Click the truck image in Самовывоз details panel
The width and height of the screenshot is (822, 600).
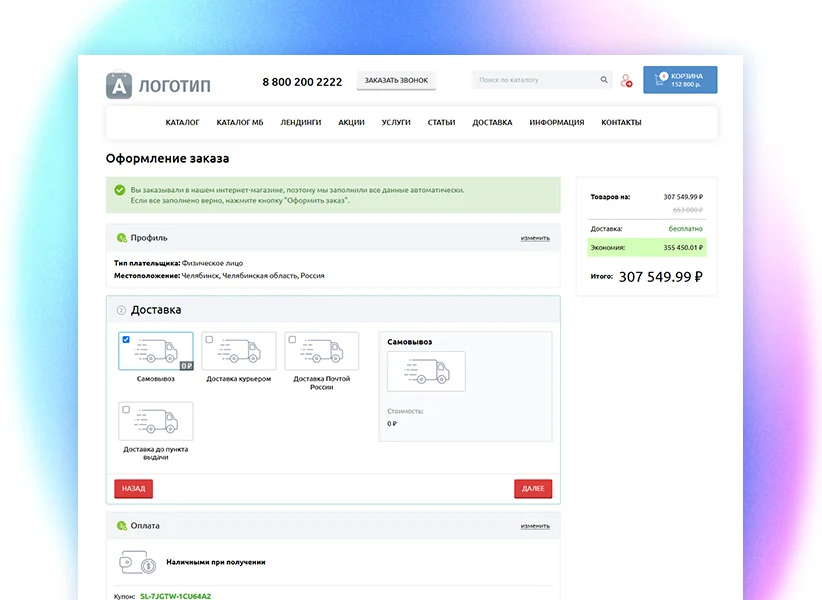pyautogui.click(x=426, y=371)
